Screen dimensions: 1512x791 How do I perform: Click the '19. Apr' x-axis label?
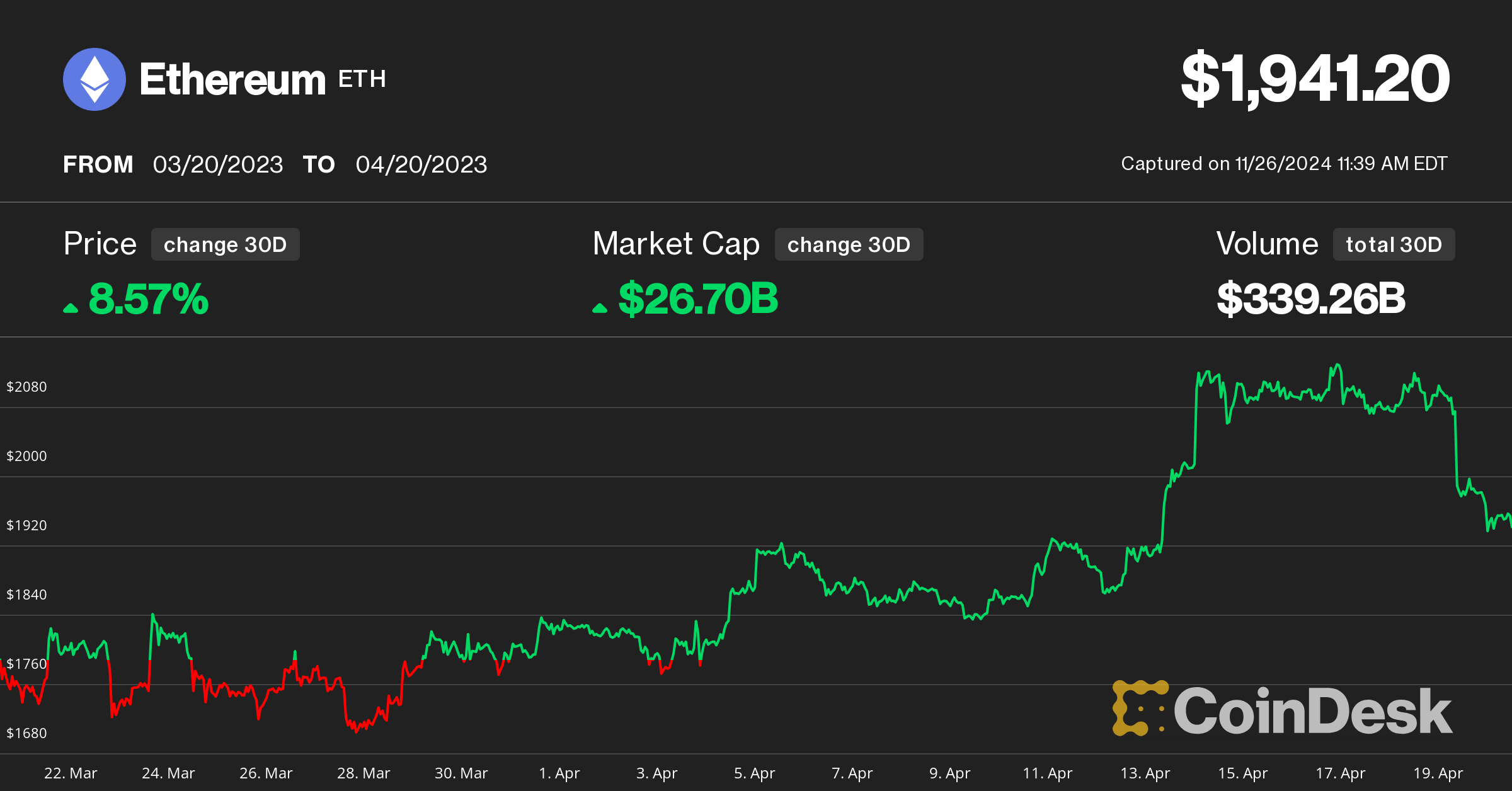(1438, 773)
